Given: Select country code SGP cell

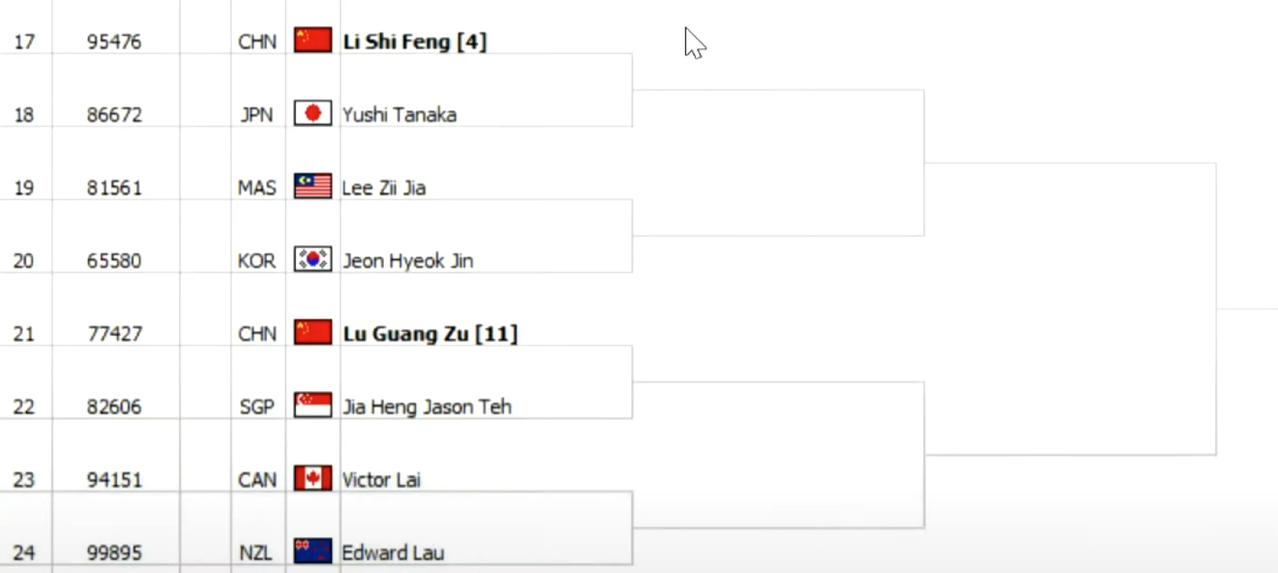Looking at the screenshot, I should click(x=257, y=407).
